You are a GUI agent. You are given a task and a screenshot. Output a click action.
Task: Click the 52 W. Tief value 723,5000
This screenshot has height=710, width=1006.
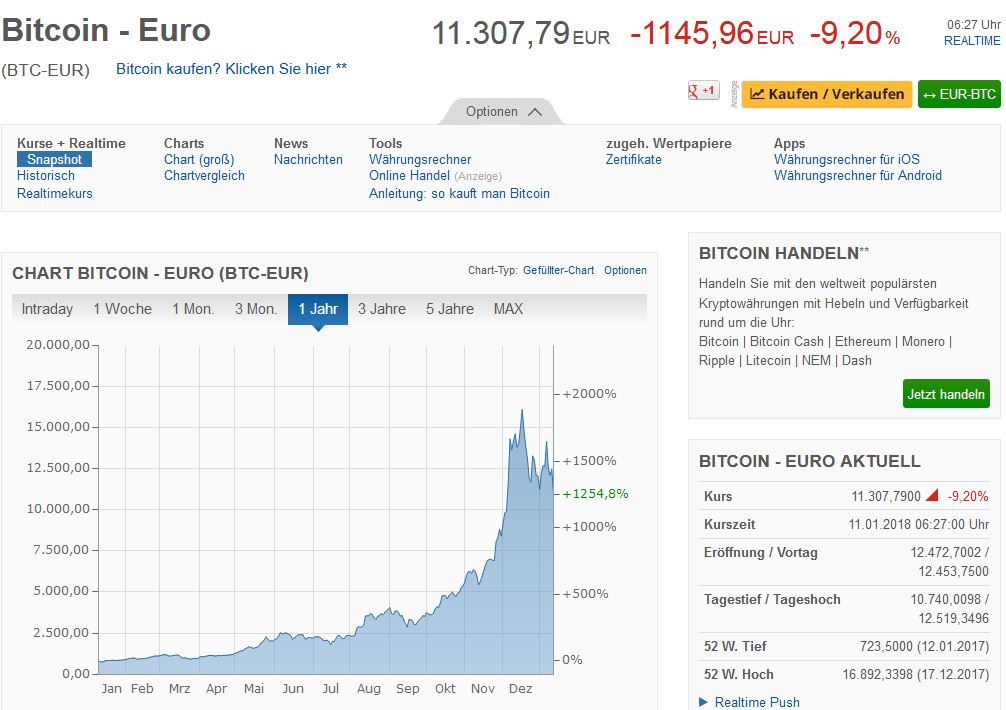(x=886, y=646)
